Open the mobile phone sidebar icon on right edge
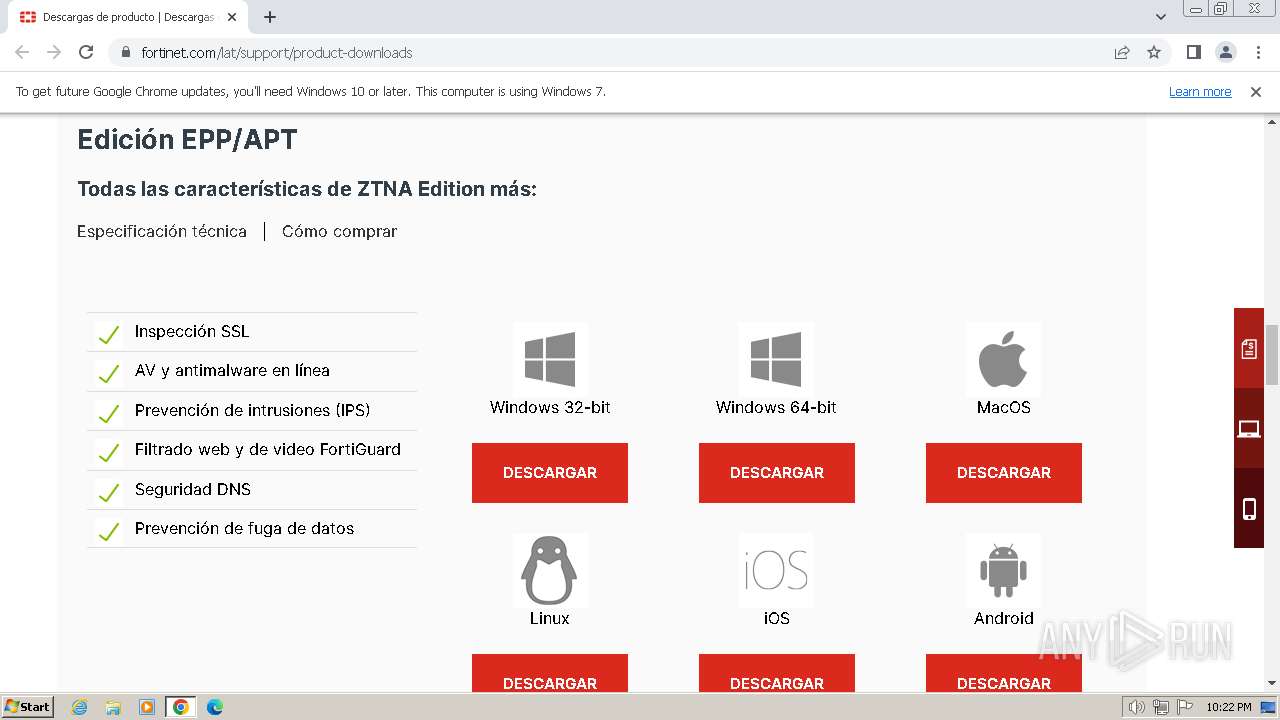This screenshot has width=1280, height=720. click(x=1249, y=509)
